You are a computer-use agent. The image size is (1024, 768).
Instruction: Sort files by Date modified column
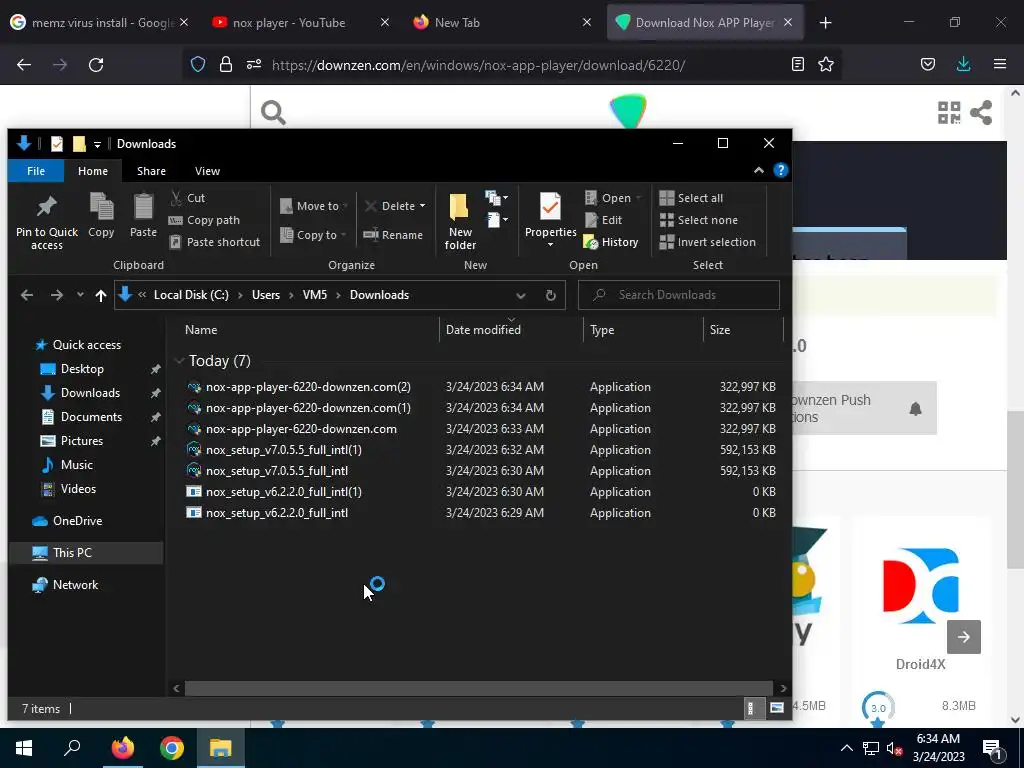click(511, 330)
